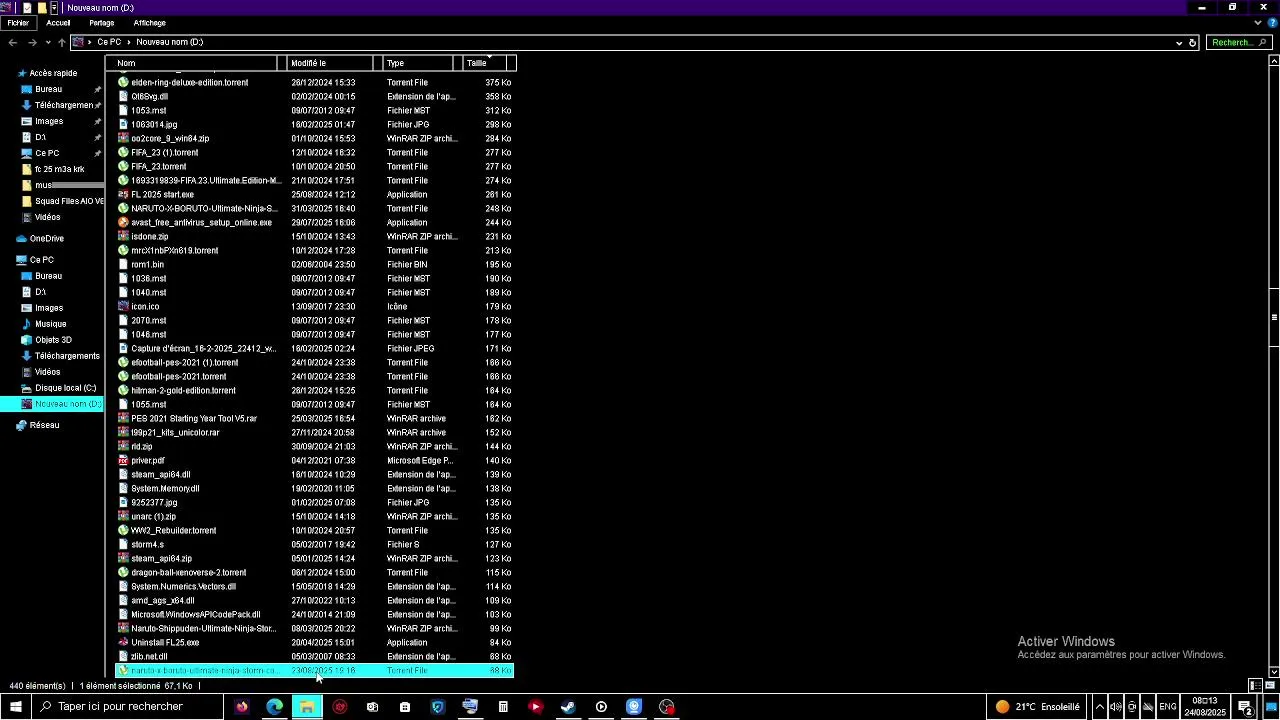Viewport: 1280px width, 720px height.
Task: Click the icon of icon.ico file
Action: tap(123, 307)
